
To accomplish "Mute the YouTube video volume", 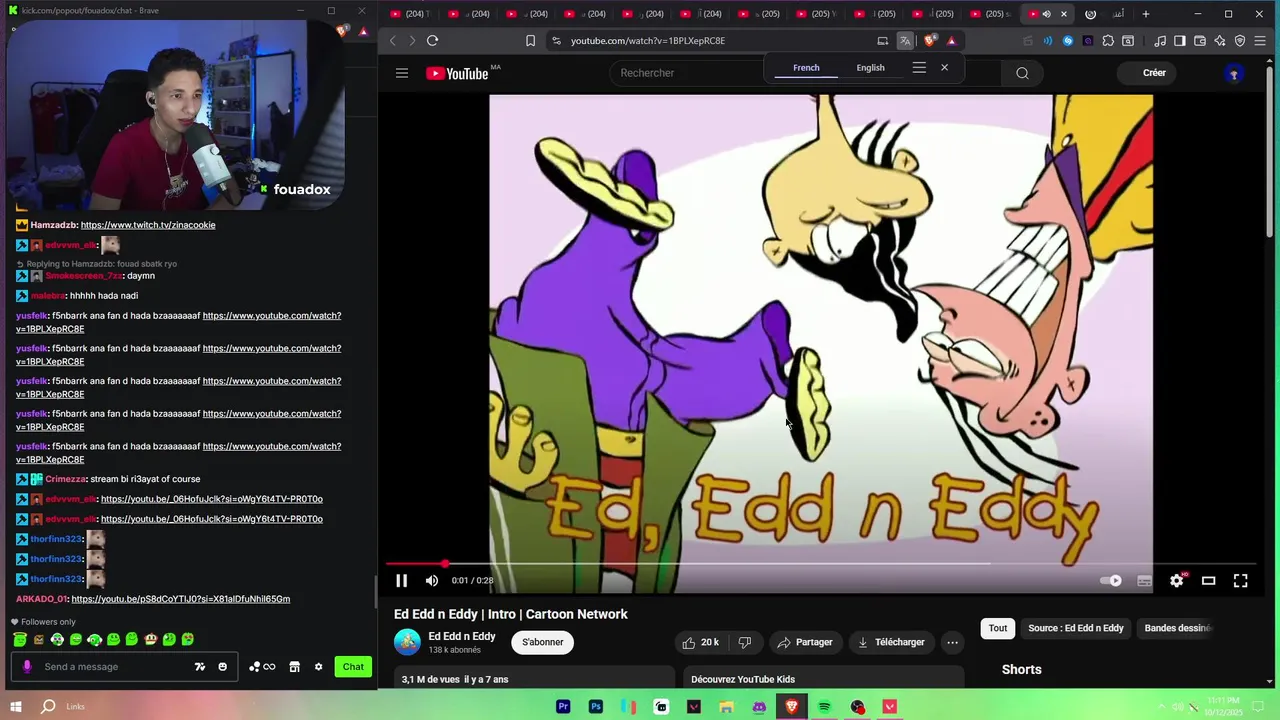I will click(432, 580).
